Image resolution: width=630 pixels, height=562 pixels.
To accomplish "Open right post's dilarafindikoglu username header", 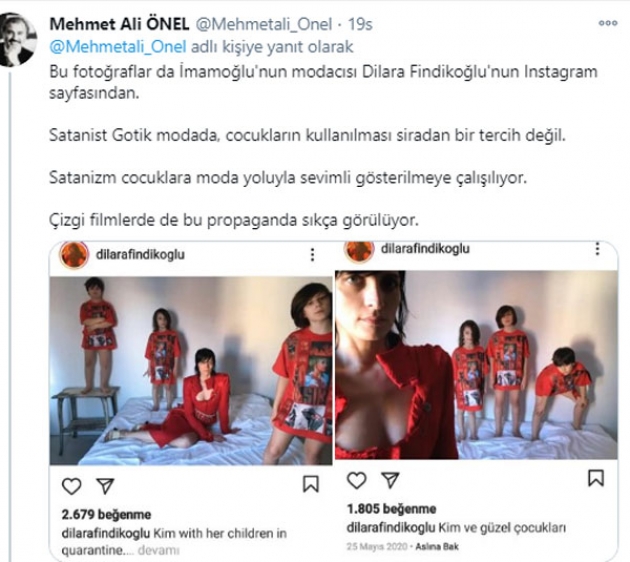I will click(425, 249).
